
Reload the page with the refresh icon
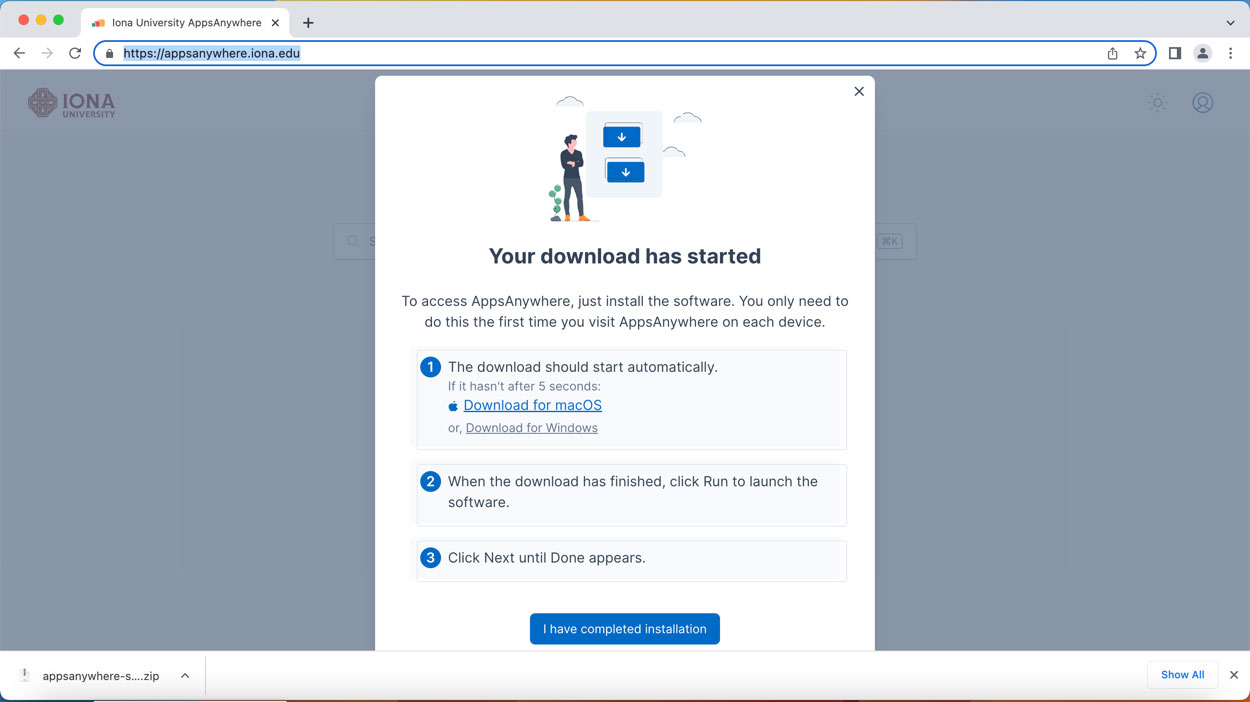coord(75,53)
